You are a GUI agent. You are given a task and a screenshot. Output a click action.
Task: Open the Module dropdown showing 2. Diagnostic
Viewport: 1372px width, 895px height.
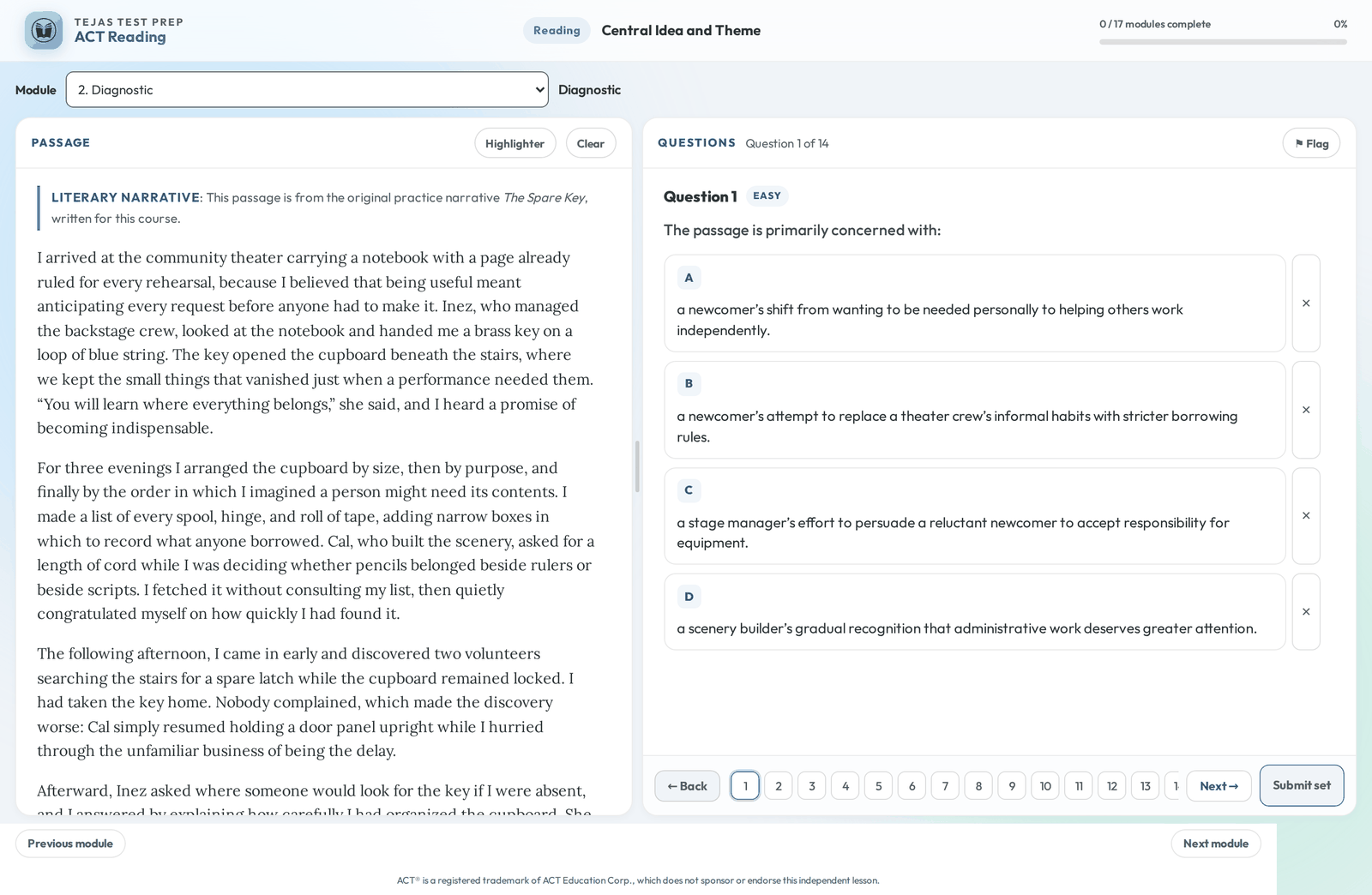coord(307,90)
